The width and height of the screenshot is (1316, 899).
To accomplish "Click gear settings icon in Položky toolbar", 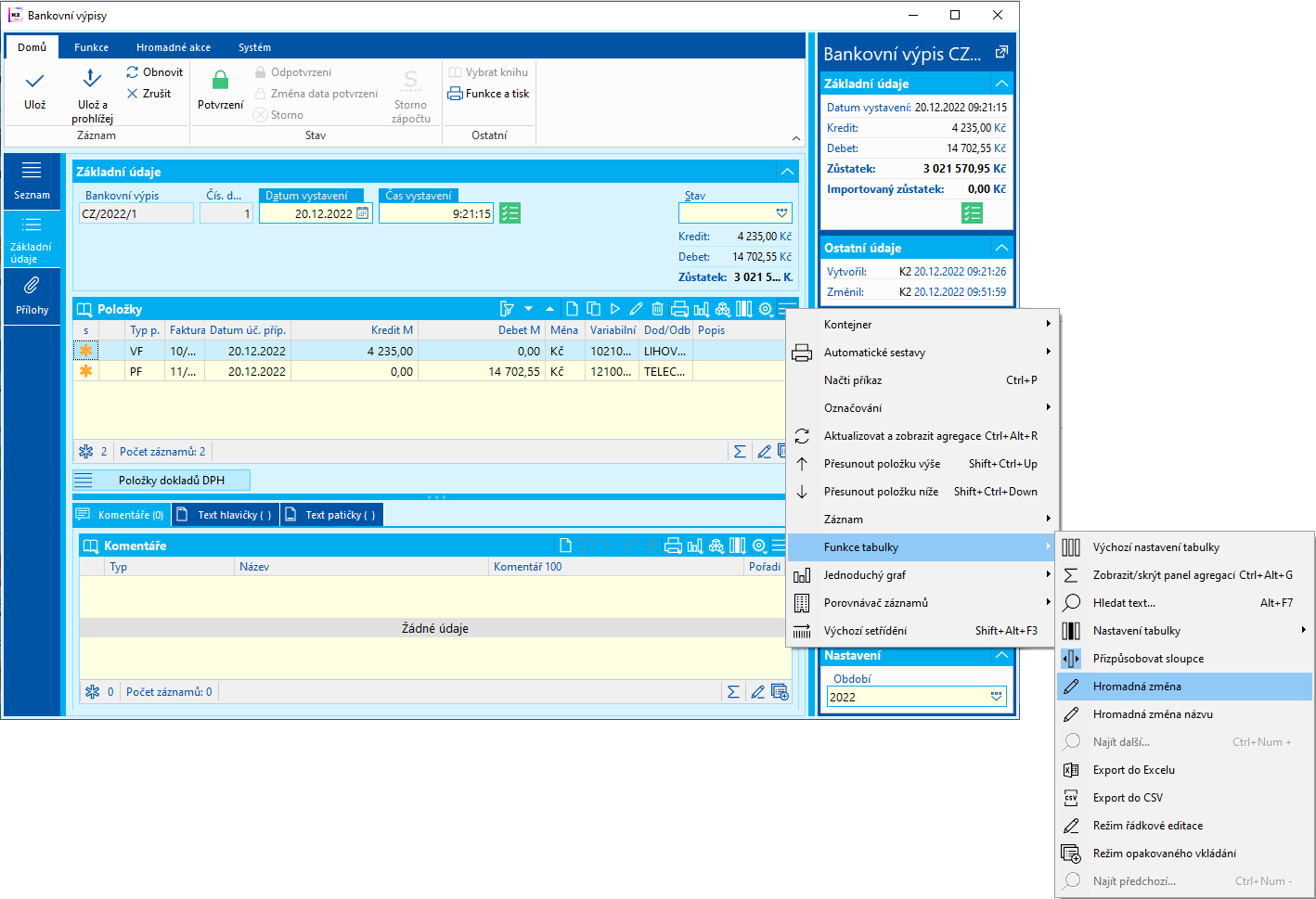I will click(766, 309).
